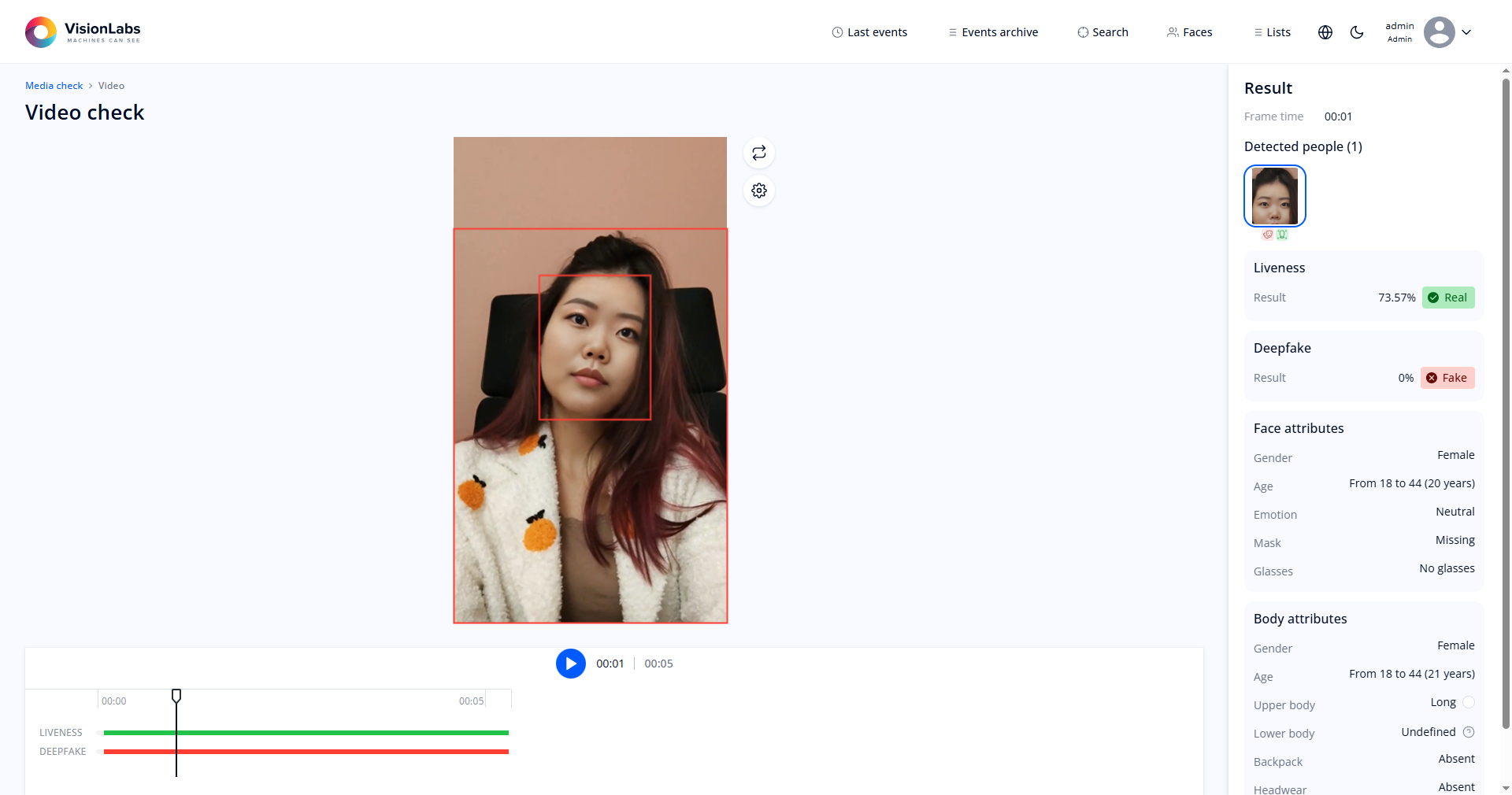Open the Search feature in the navigation bar
The height and width of the screenshot is (795, 1512).
tap(1102, 31)
